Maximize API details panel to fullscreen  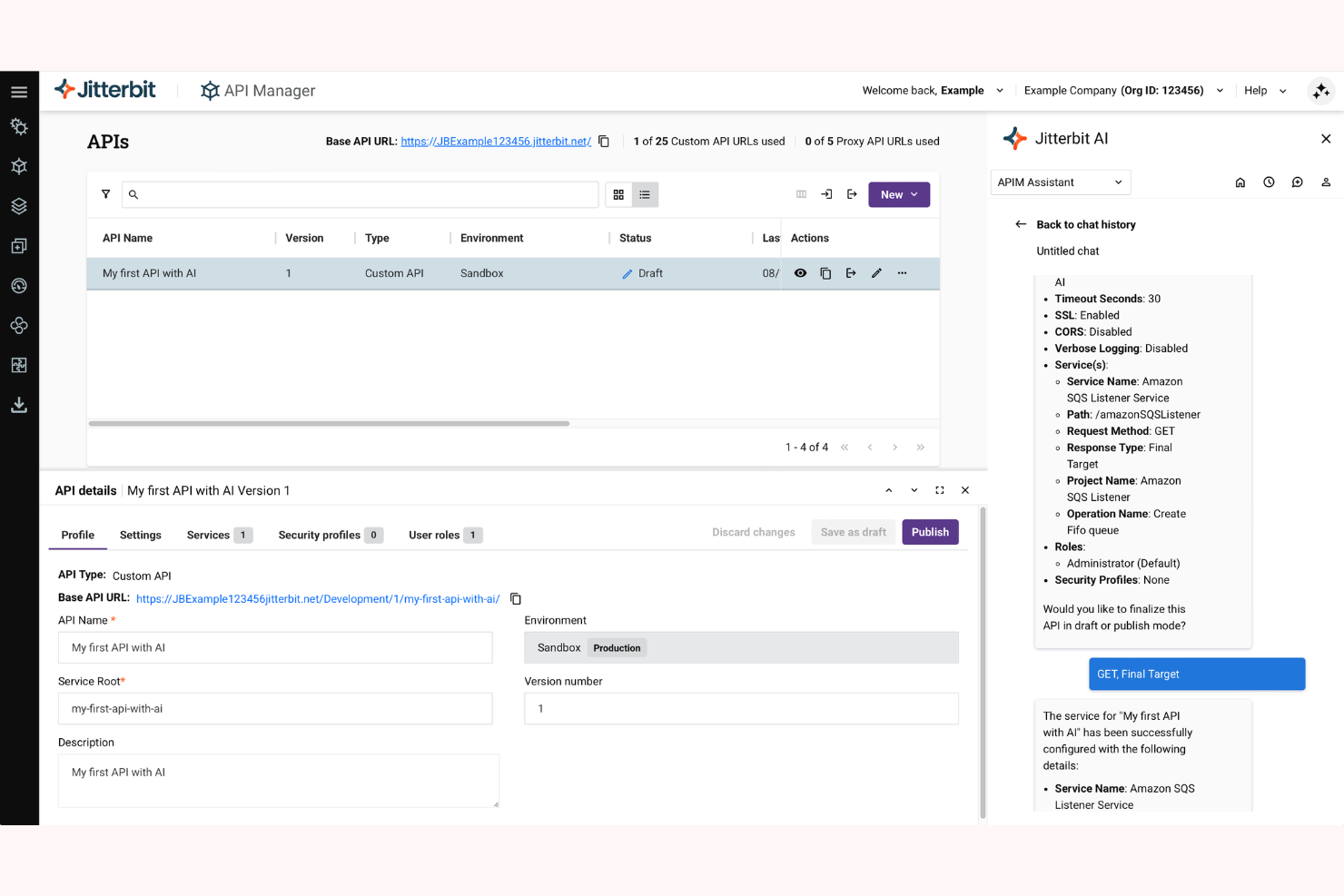point(940,490)
